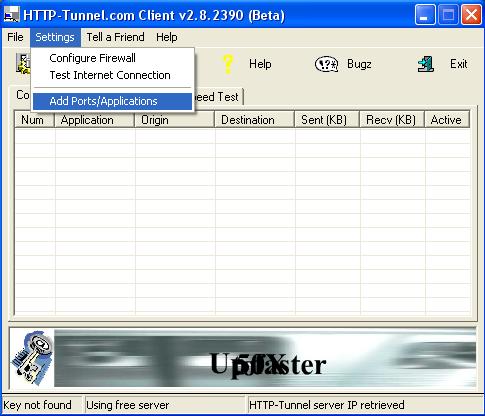Click the Active column header

[447, 120]
